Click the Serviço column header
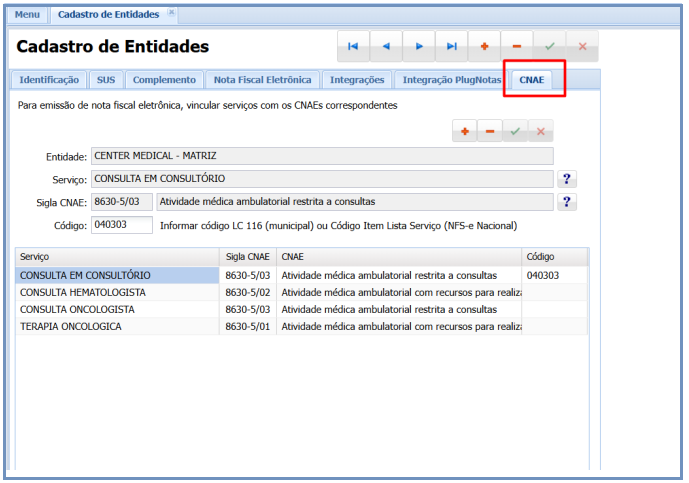689x483 pixels. (117, 257)
